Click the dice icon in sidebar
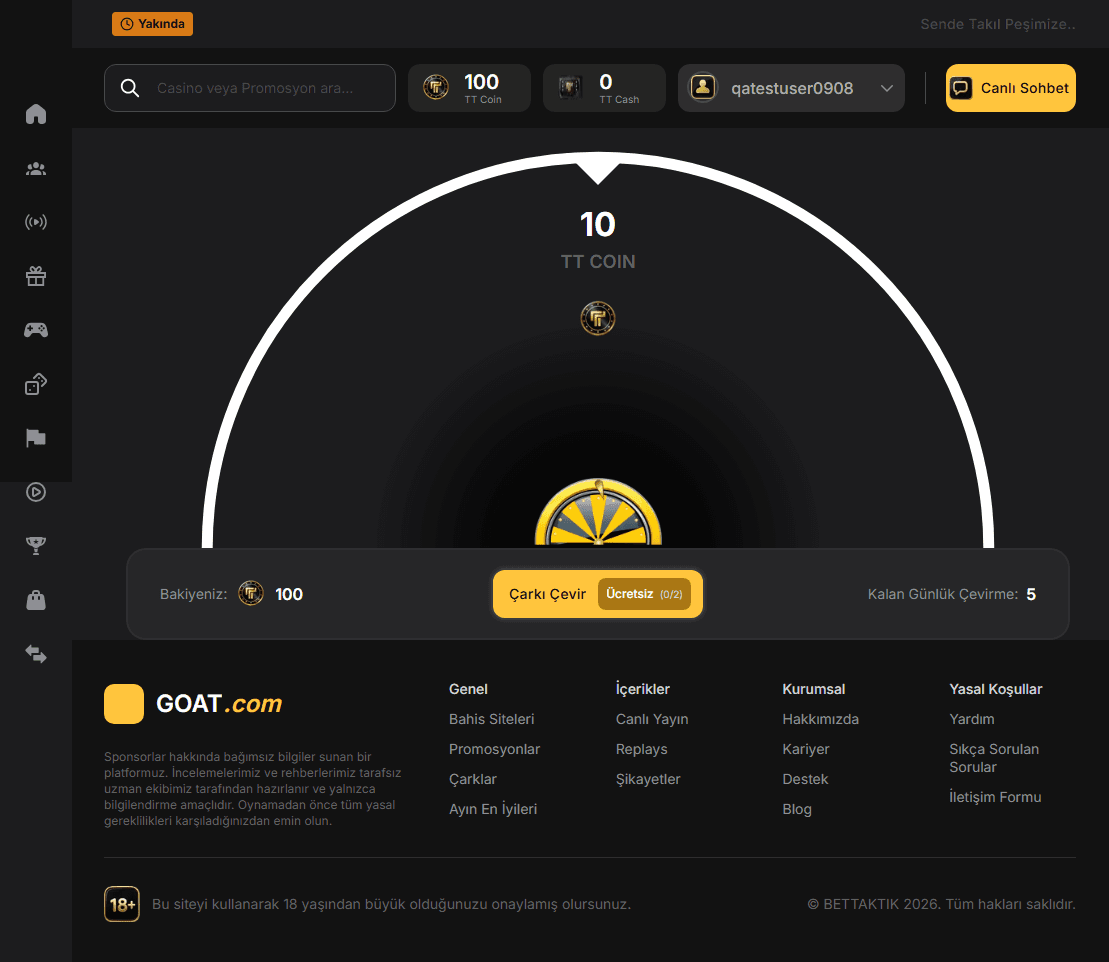 pos(36,384)
